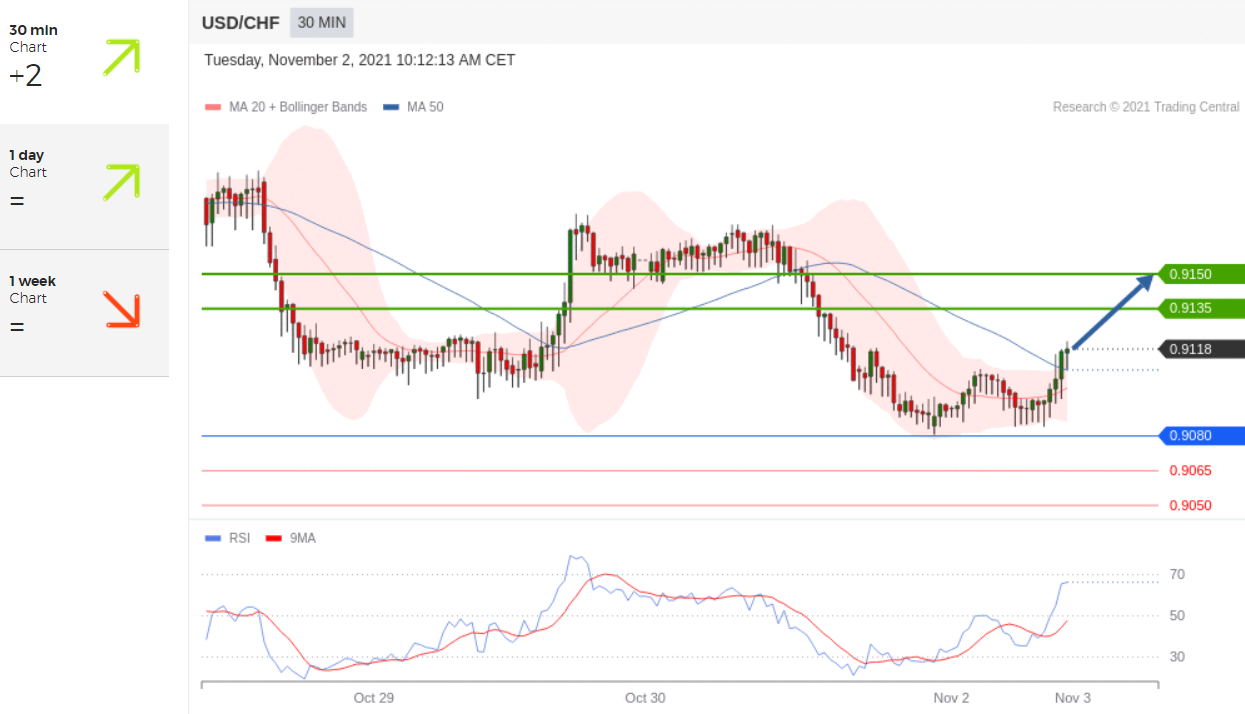Viewport: 1245px width, 714px height.
Task: Click the +2 score under 30 min
Action: 26,76
